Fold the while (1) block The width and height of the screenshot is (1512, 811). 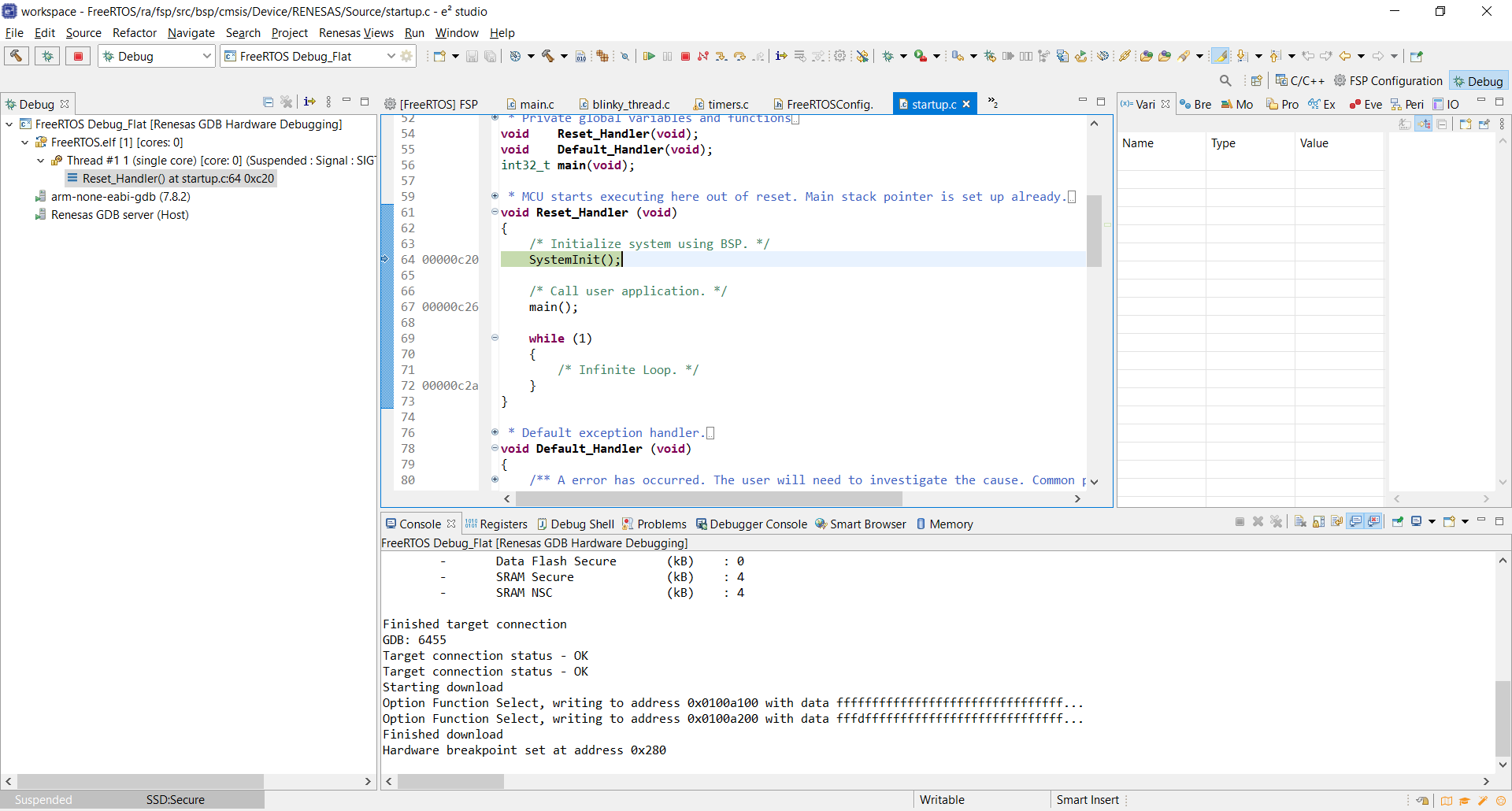(495, 338)
